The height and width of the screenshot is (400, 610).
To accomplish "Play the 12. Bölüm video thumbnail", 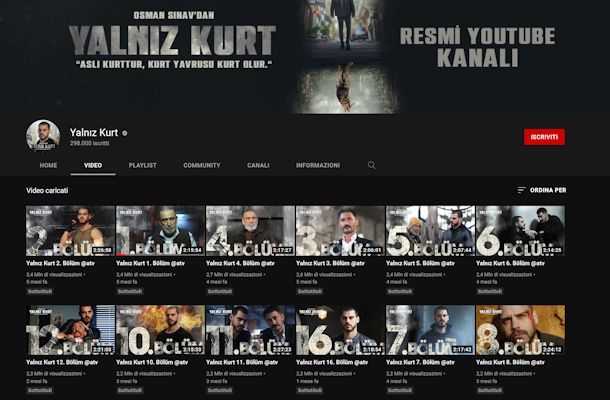I will (70, 330).
